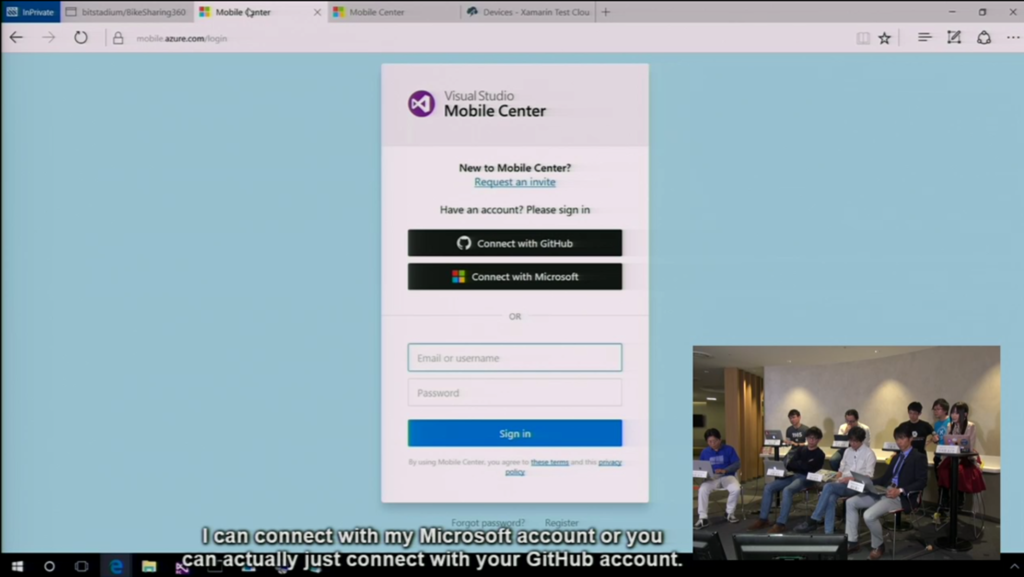
Task: Open the Edge Hub lines icon
Action: coord(925,38)
